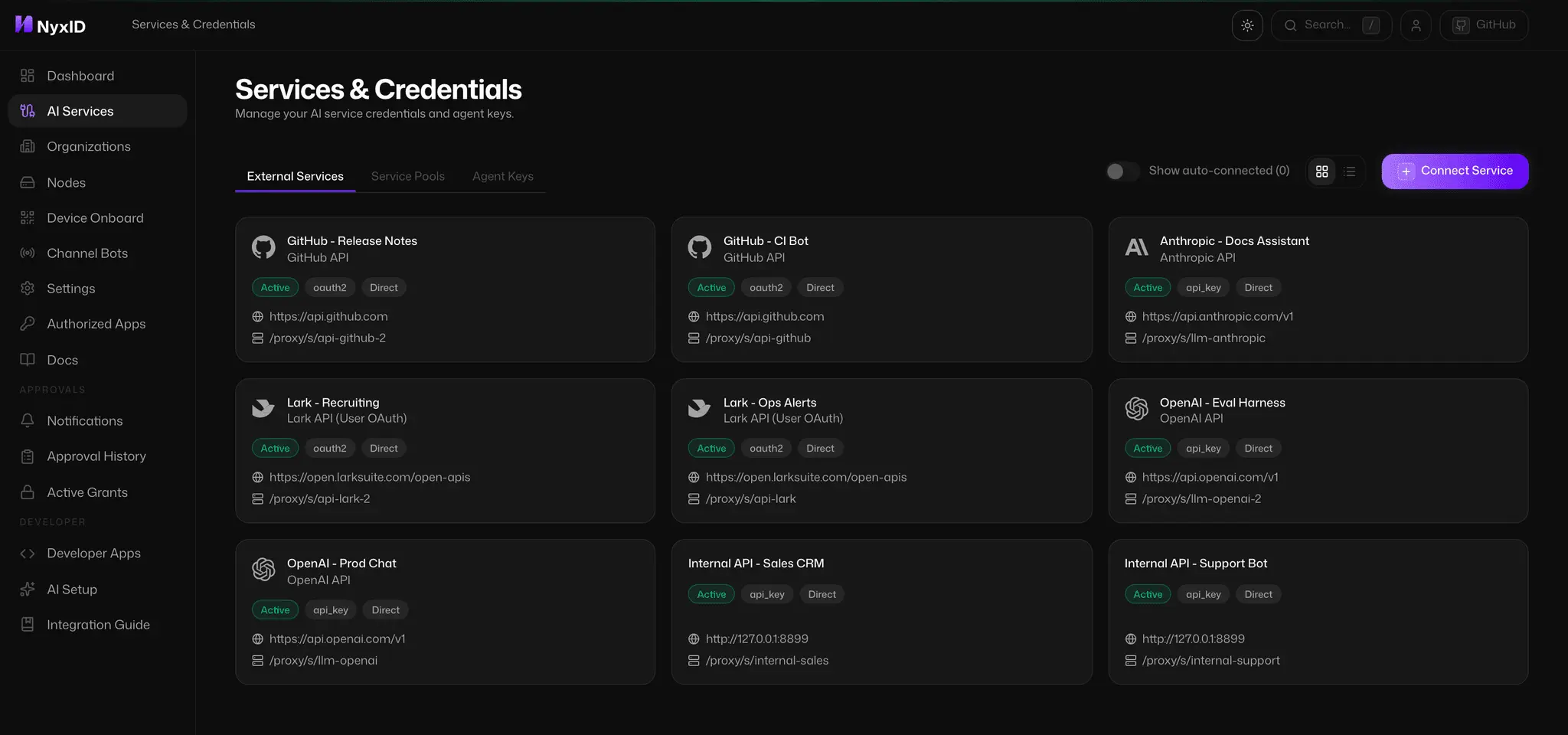Open the Anthropic - Docs Assistant service

coord(1318,289)
